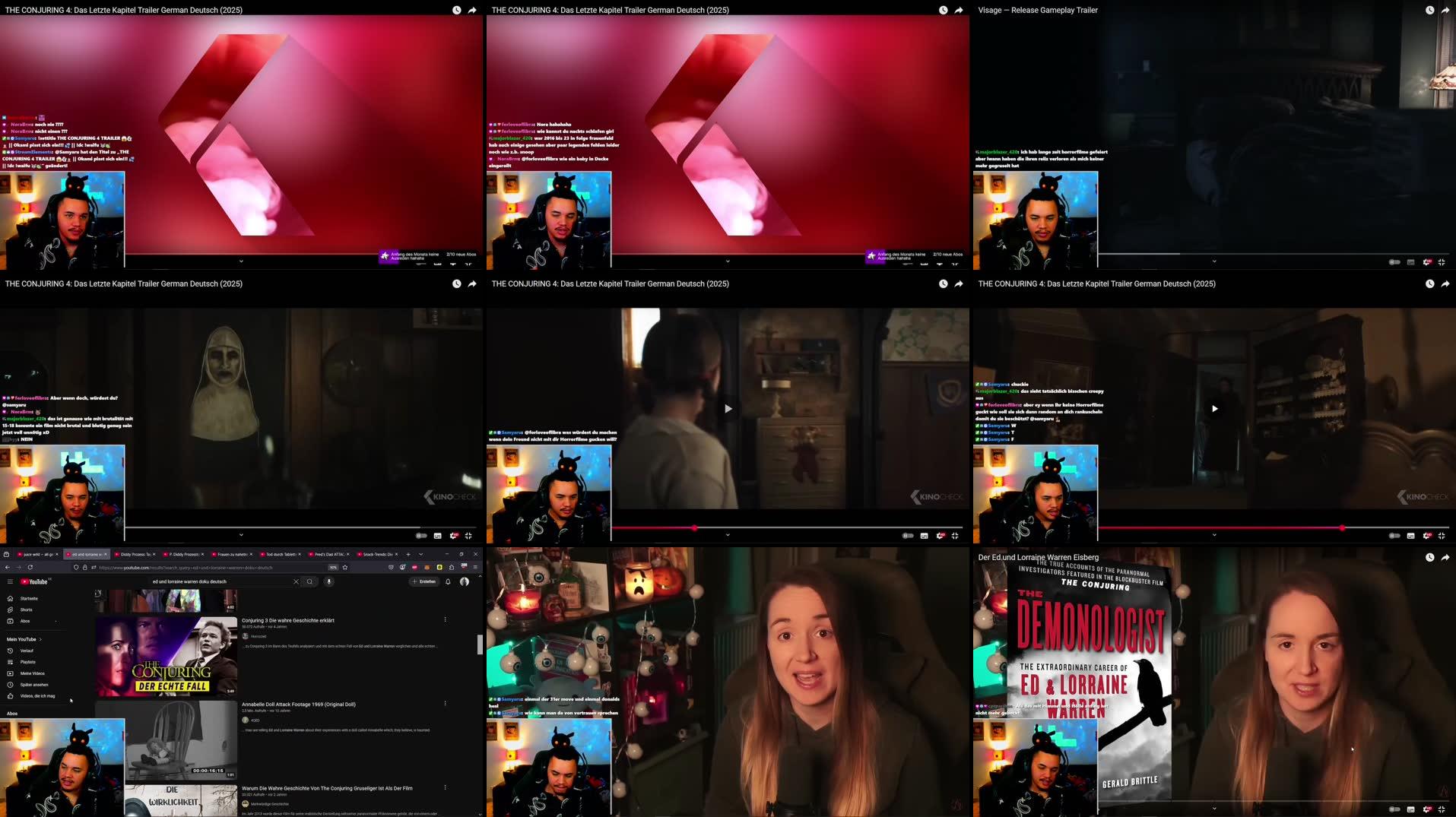Open browser tab list dropdown chevron
Image resolution: width=1456 pixels, height=817 pixels.
point(420,554)
